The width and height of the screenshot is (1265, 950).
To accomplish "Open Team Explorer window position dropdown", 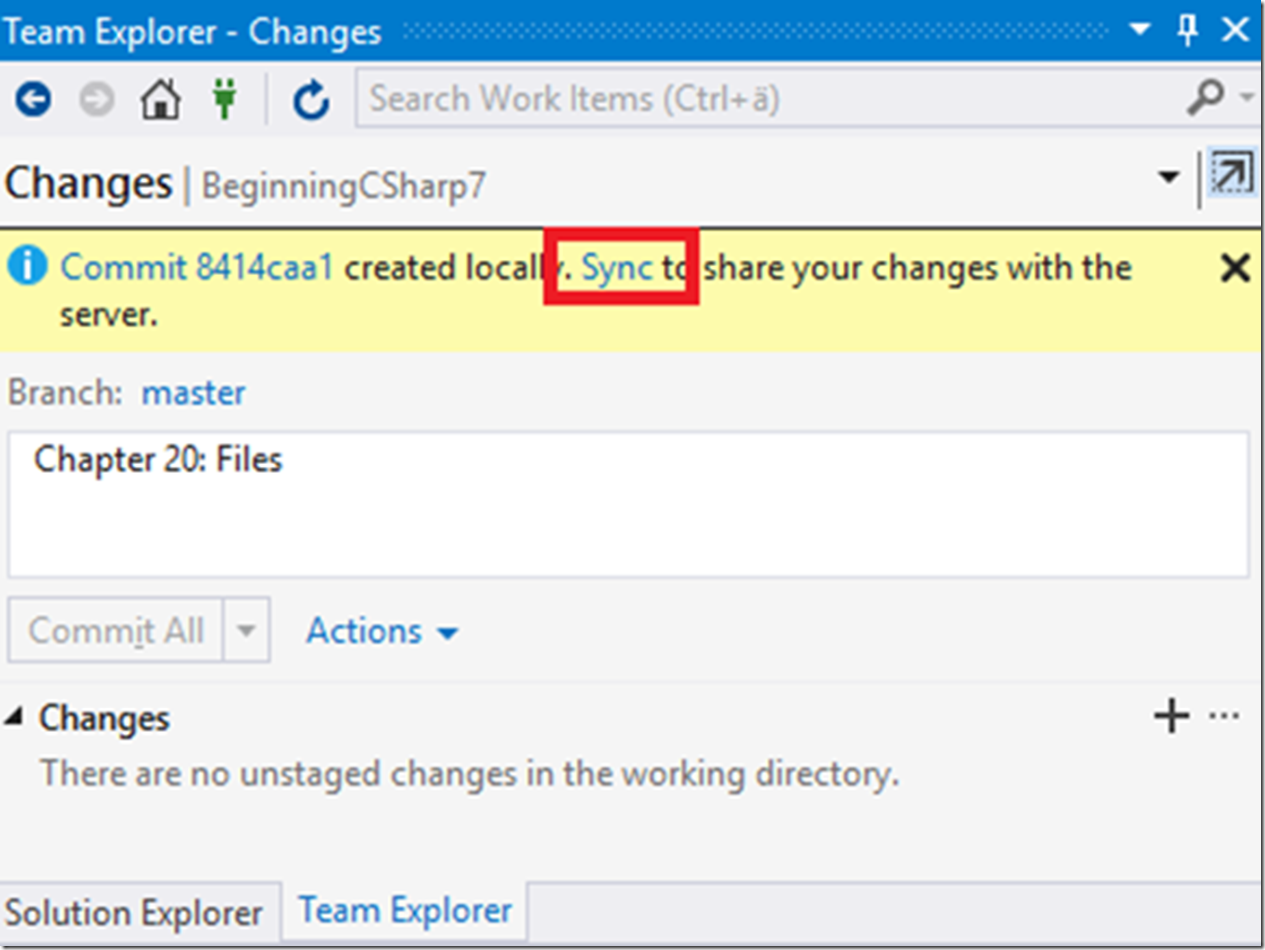I will tap(1140, 30).
